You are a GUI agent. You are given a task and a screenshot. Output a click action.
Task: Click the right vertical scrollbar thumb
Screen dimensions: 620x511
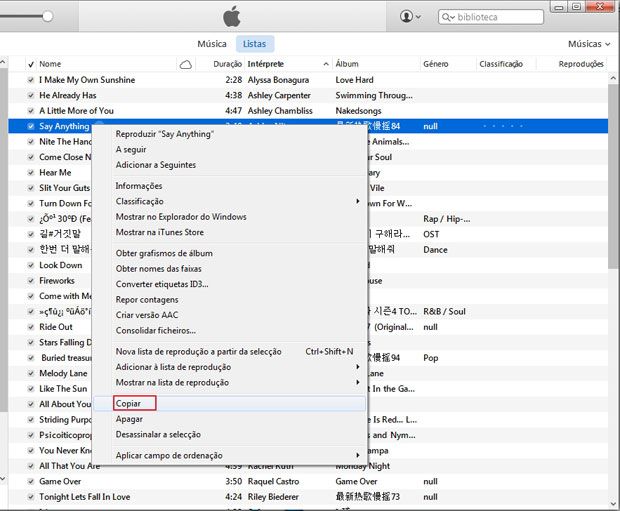614,176
